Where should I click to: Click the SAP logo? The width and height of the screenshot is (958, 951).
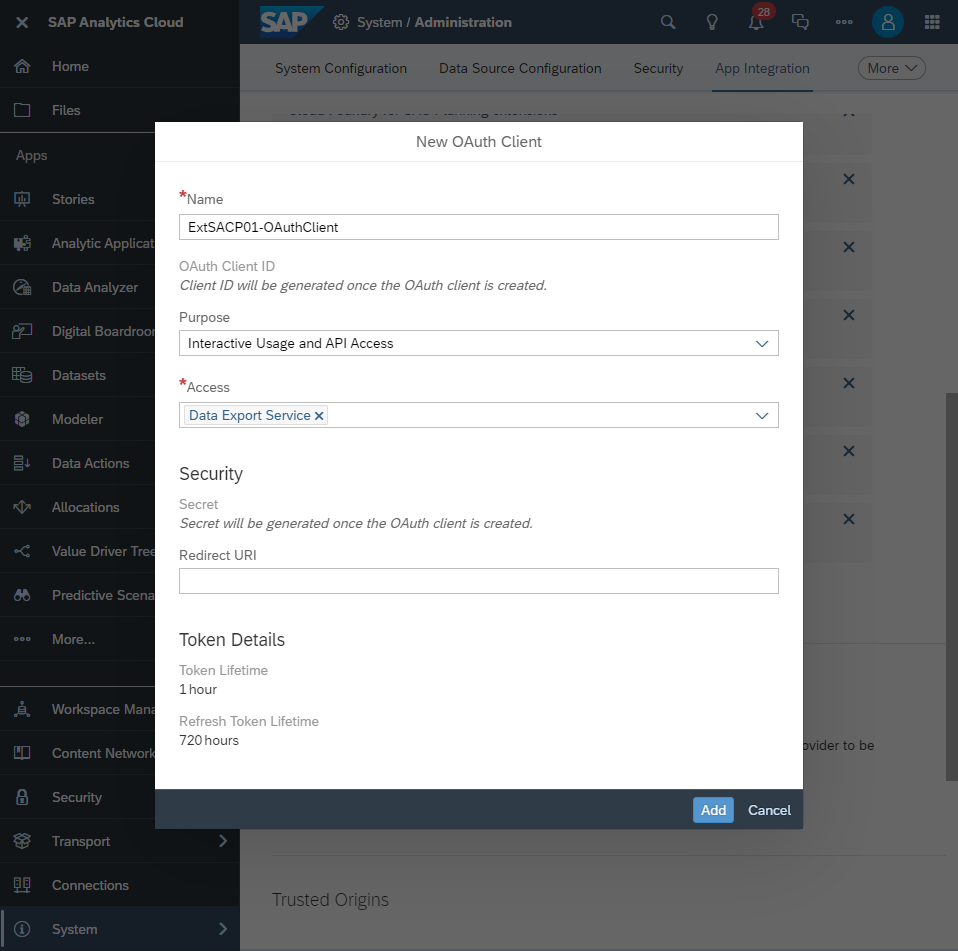click(x=291, y=22)
